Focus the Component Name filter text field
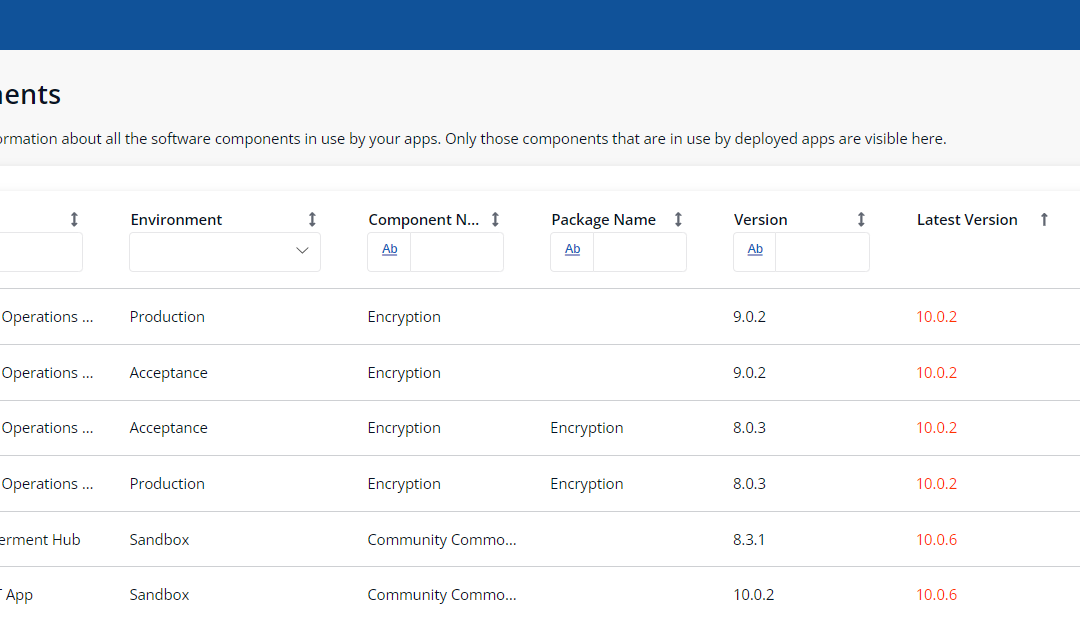Image resolution: width=1080 pixels, height=620 pixels. (x=457, y=251)
